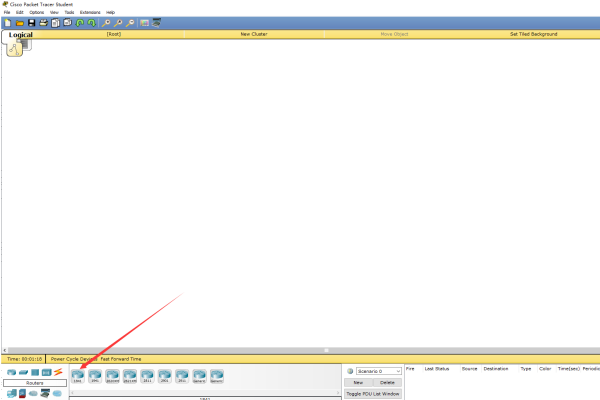
Task: Open the Help menu
Action: click(111, 12)
